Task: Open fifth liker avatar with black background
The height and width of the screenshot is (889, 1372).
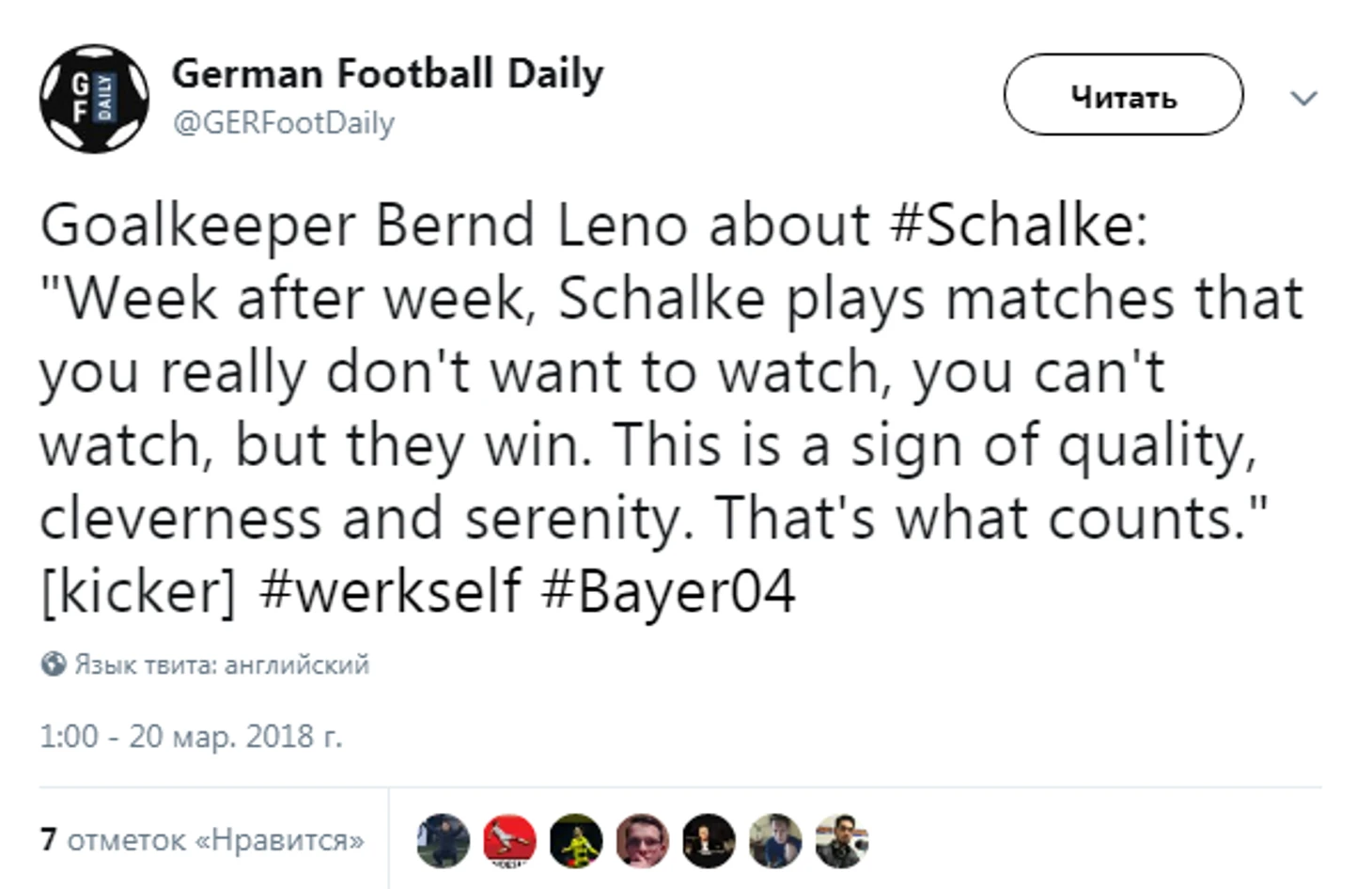Action: pos(709,840)
